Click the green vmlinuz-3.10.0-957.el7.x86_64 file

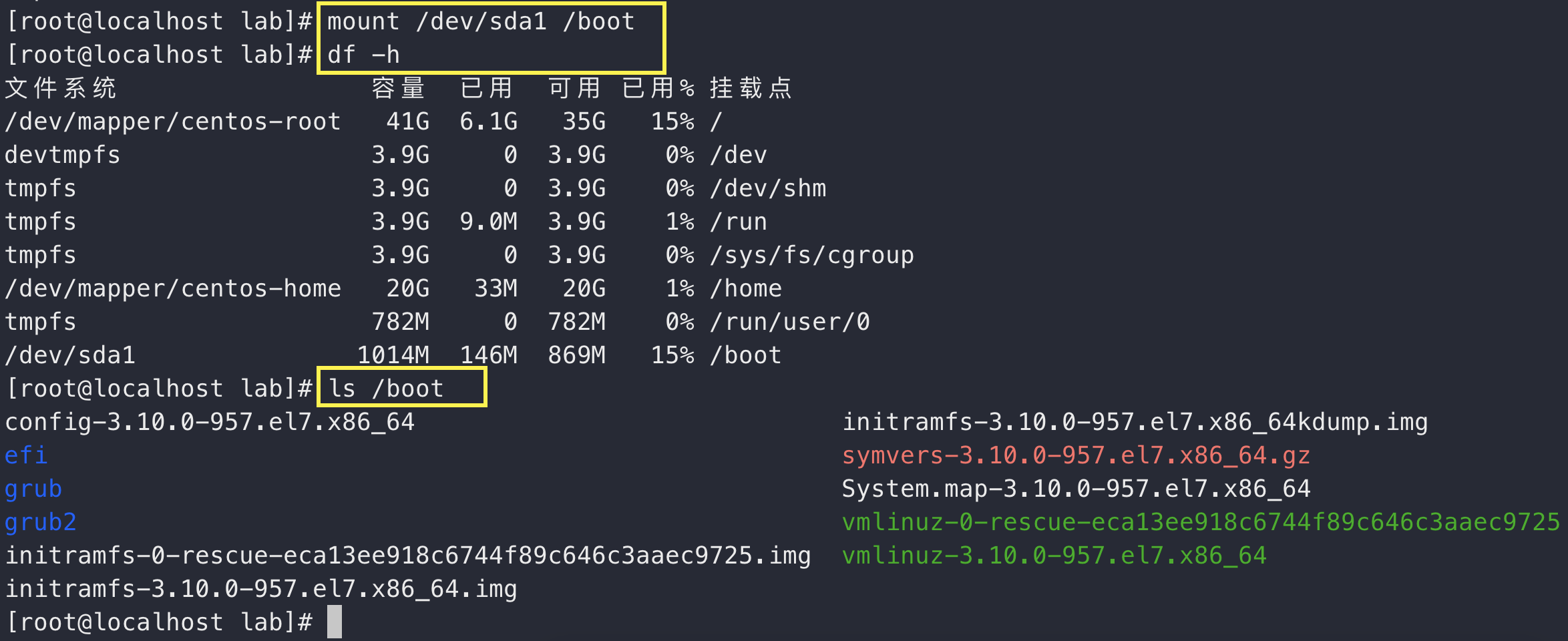pyautogui.click(x=1054, y=556)
